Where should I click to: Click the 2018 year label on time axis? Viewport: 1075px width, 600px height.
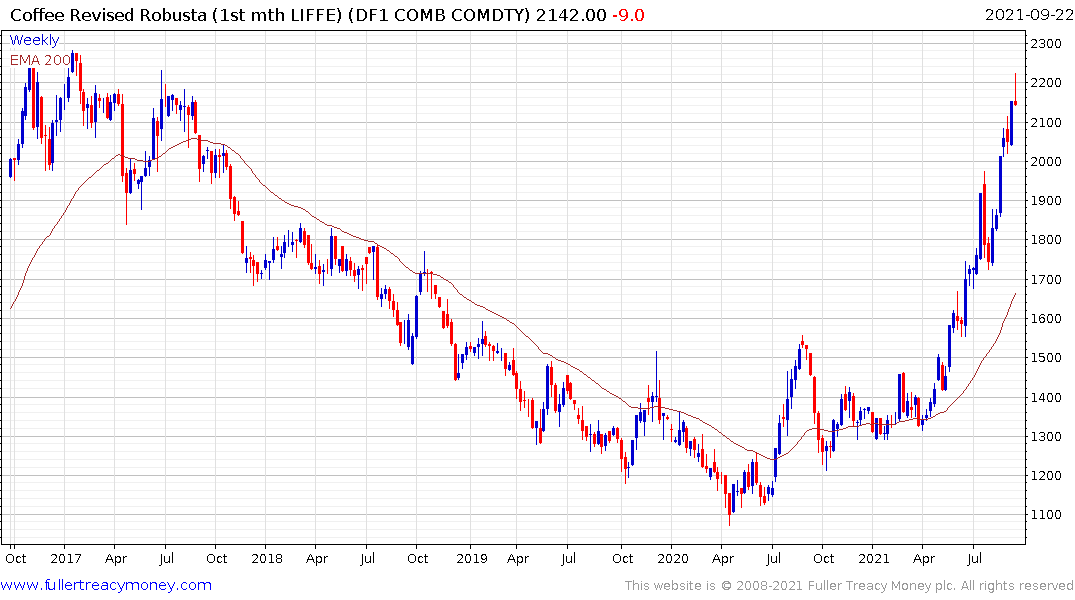coord(267,559)
